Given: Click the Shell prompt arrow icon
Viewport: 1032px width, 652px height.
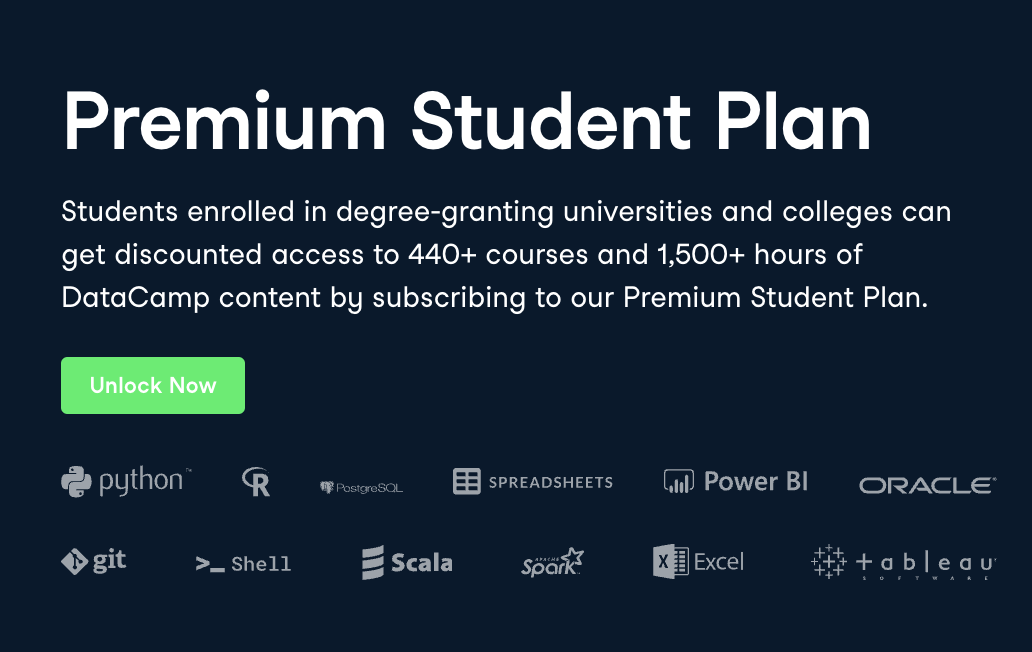Looking at the screenshot, I should (x=209, y=564).
